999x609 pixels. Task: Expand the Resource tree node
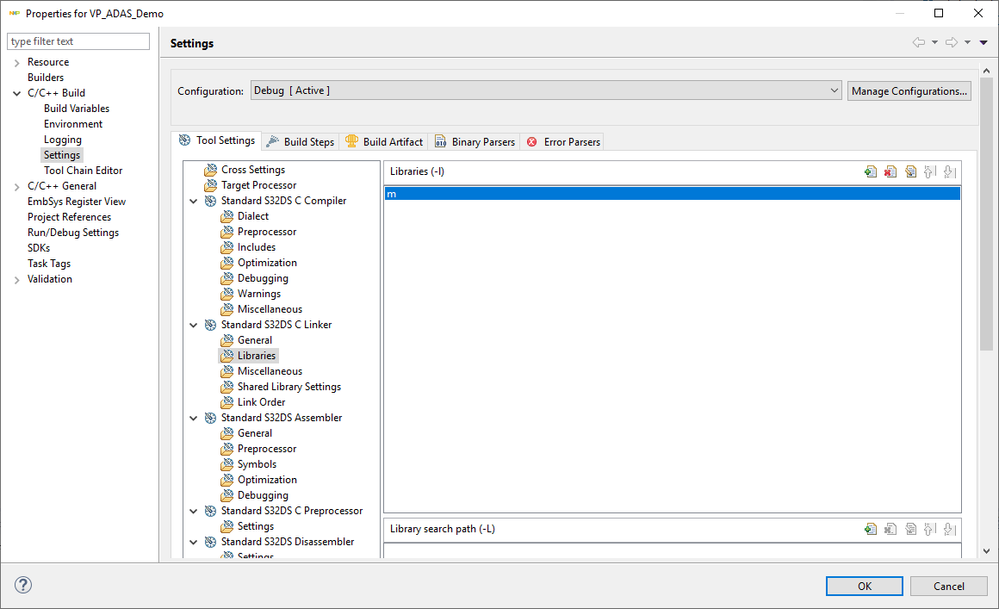17,62
